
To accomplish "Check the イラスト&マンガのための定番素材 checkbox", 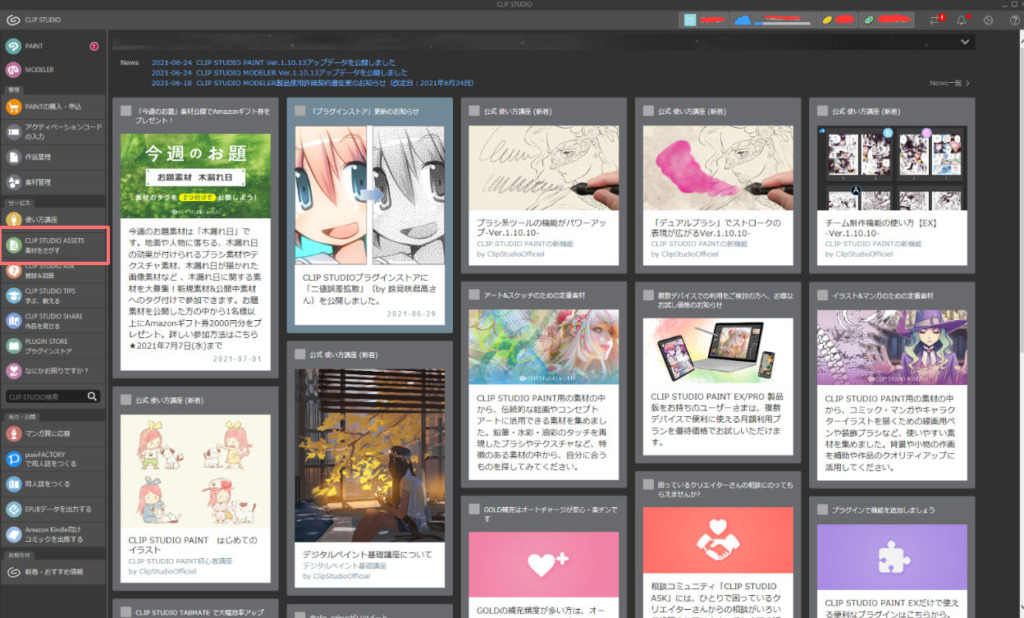I will click(822, 295).
